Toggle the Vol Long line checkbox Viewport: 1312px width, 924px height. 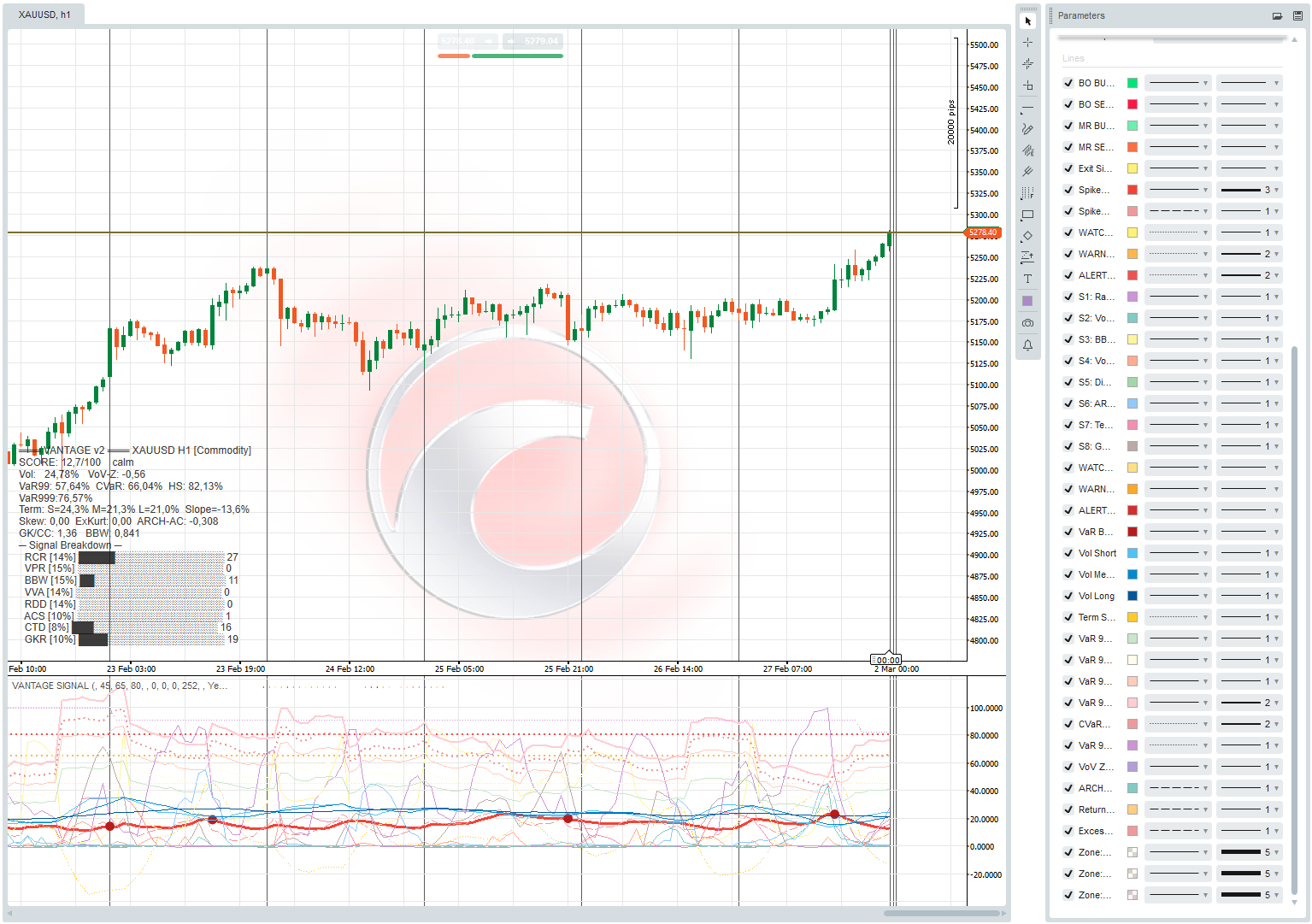[x=1068, y=596]
